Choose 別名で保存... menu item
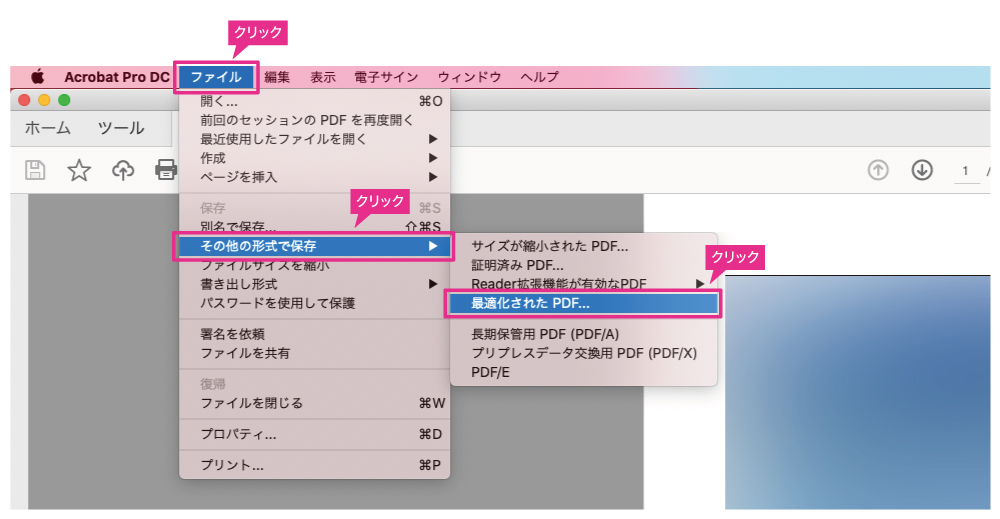1000x519 pixels. click(314, 226)
